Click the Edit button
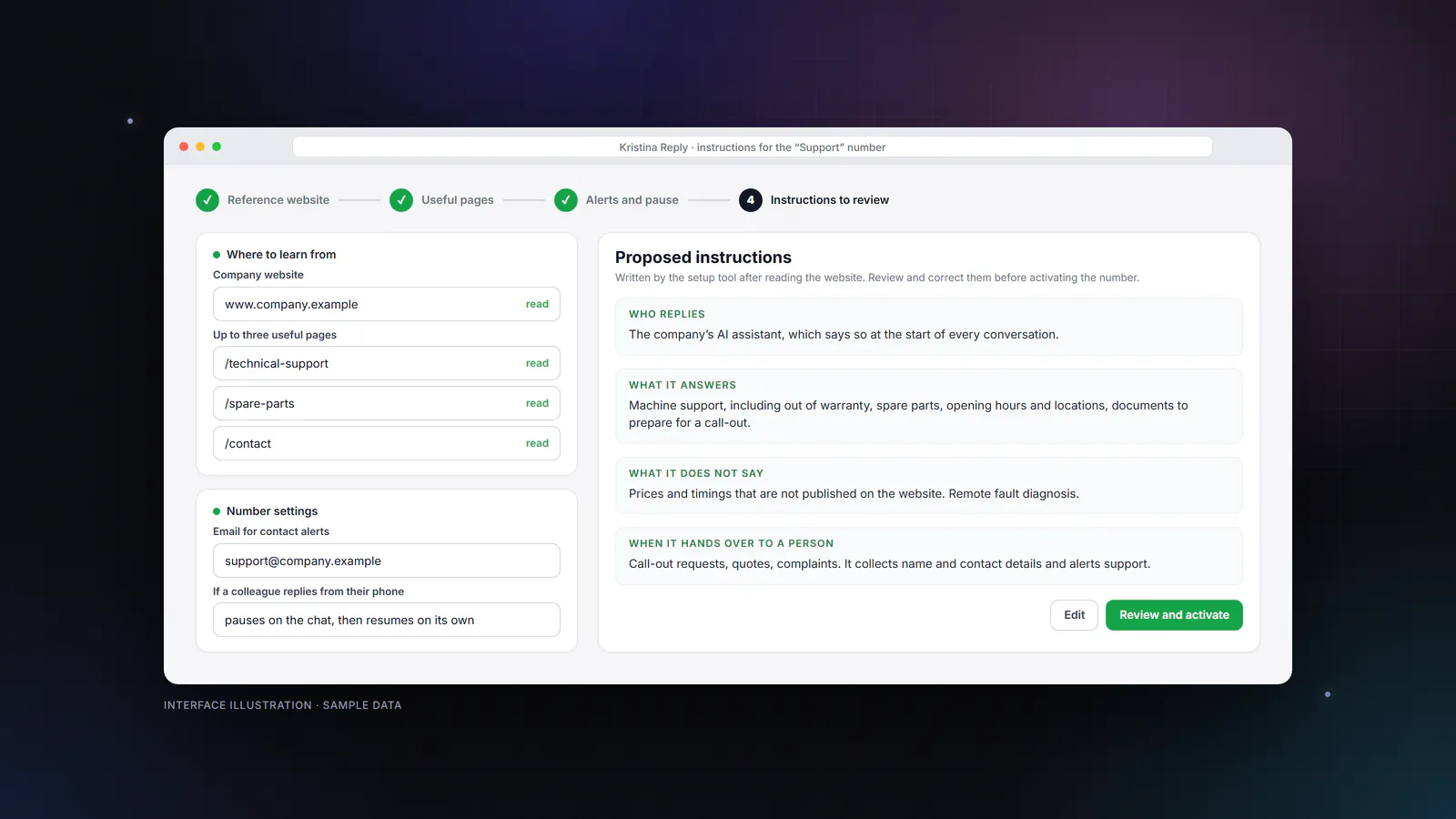 tap(1075, 615)
